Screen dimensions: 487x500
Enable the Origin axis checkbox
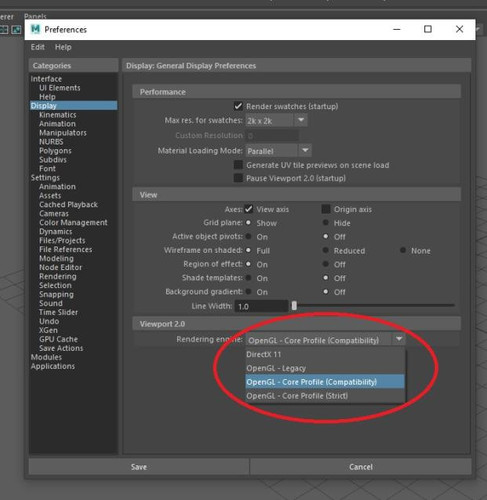pos(326,209)
